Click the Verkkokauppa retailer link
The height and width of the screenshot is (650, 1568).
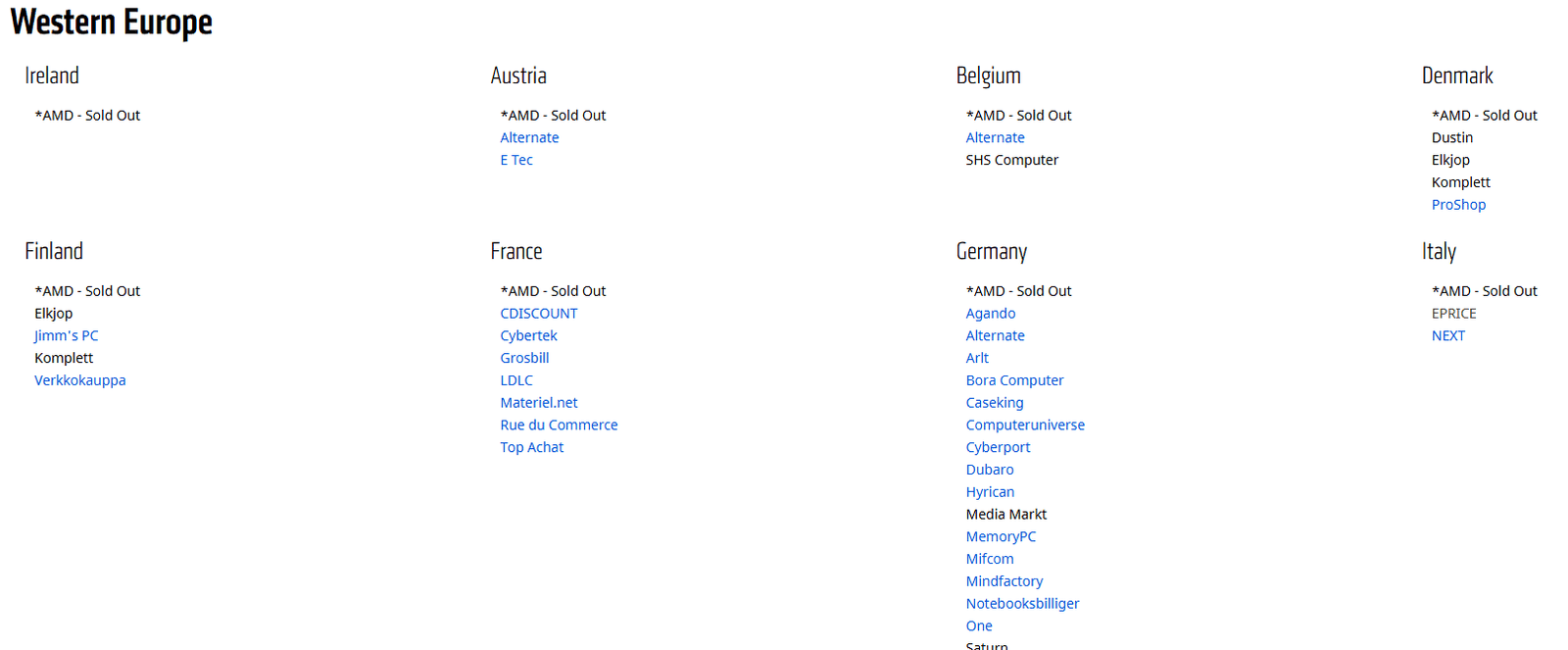(x=80, y=380)
